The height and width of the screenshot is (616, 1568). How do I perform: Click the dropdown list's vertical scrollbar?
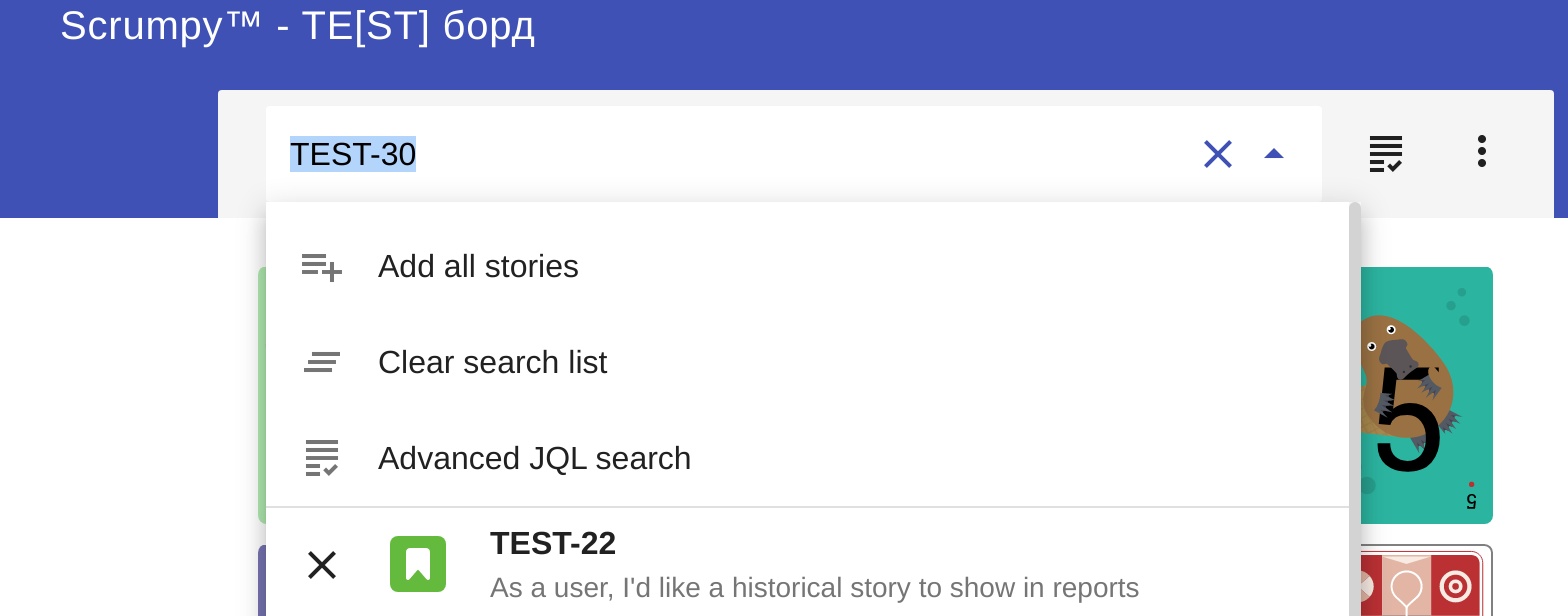pyautogui.click(x=1355, y=400)
